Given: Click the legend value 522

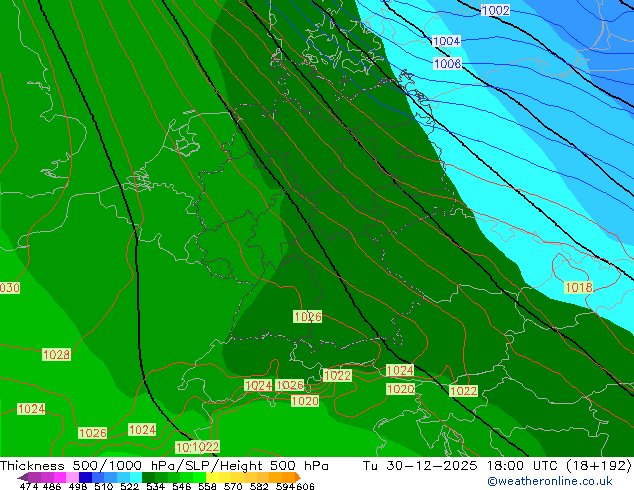Looking at the screenshot, I should click(x=129, y=486).
